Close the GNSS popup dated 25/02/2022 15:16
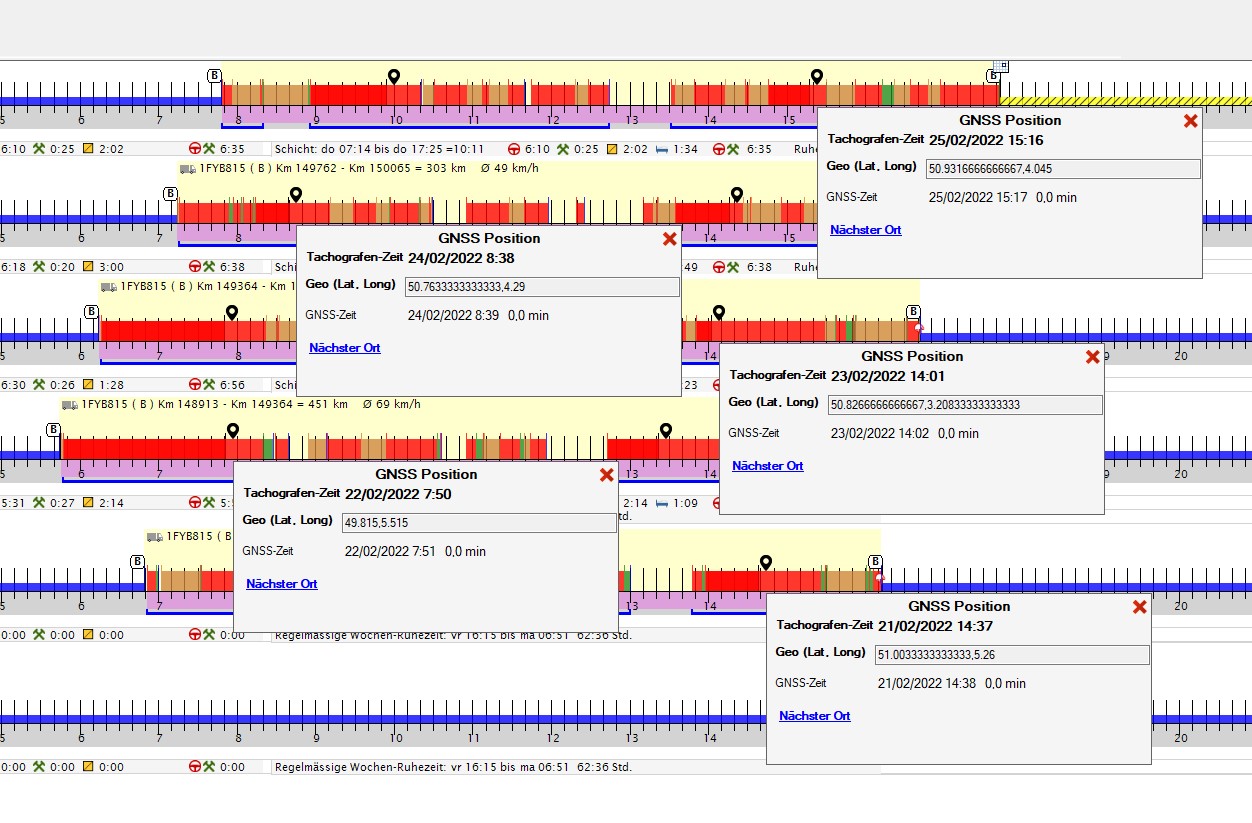The image size is (1252, 823). point(1190,121)
